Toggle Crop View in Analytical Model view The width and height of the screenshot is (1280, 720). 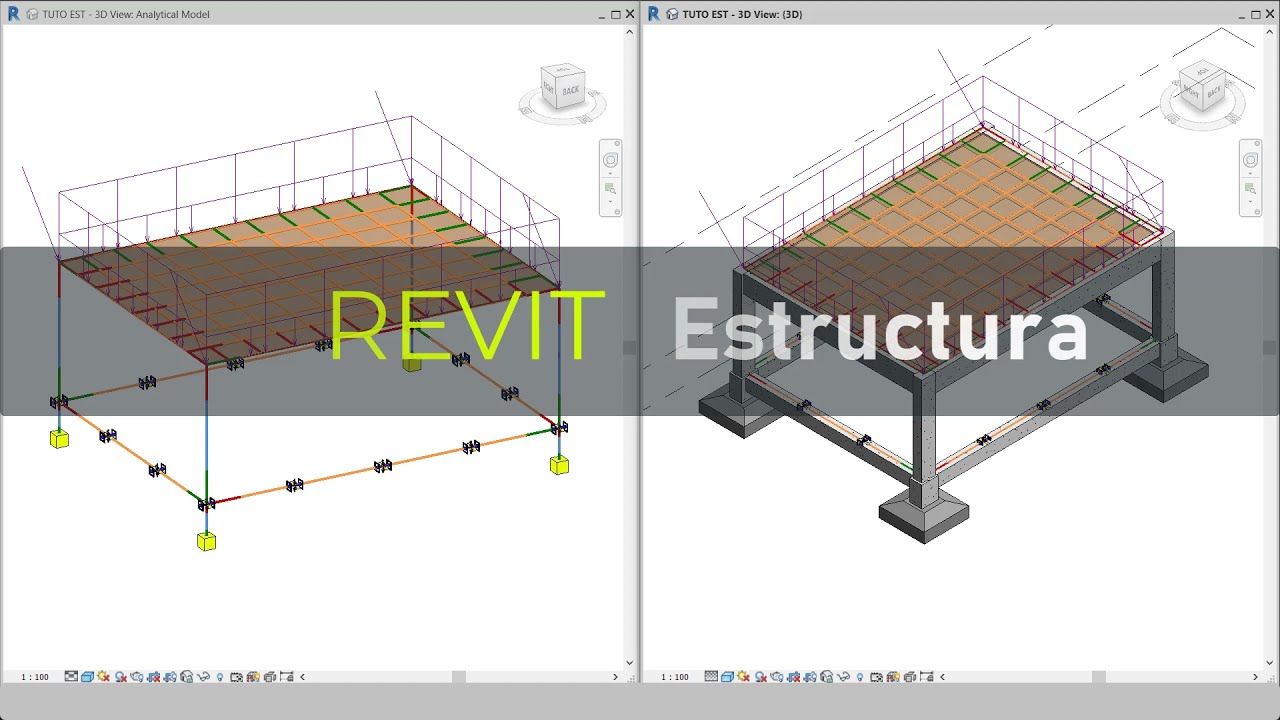pyautogui.click(x=153, y=677)
